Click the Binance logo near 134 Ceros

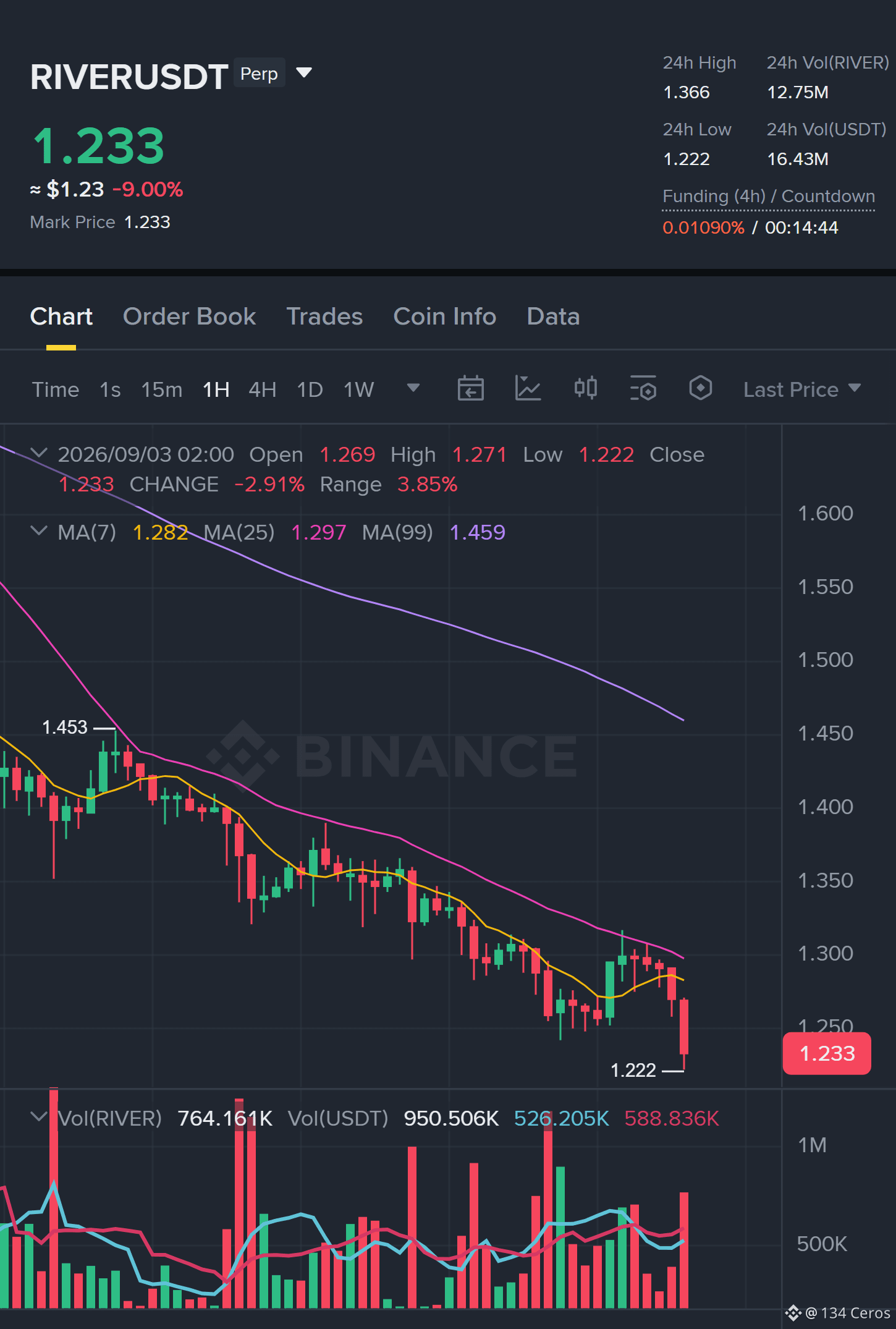793,1313
